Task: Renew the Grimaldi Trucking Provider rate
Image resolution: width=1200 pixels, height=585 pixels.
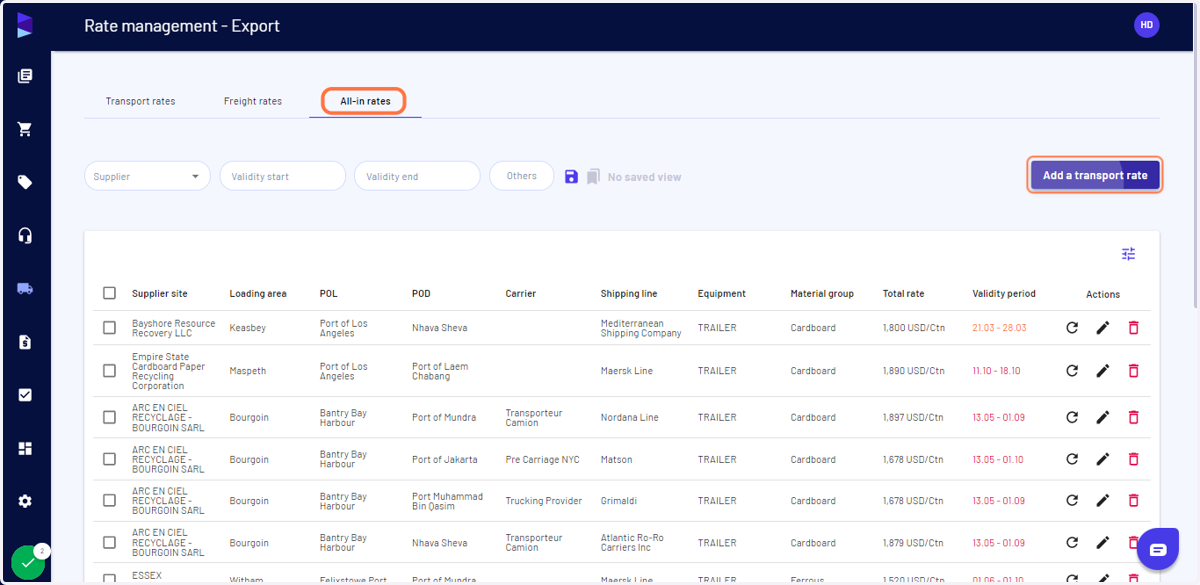Action: click(1072, 500)
